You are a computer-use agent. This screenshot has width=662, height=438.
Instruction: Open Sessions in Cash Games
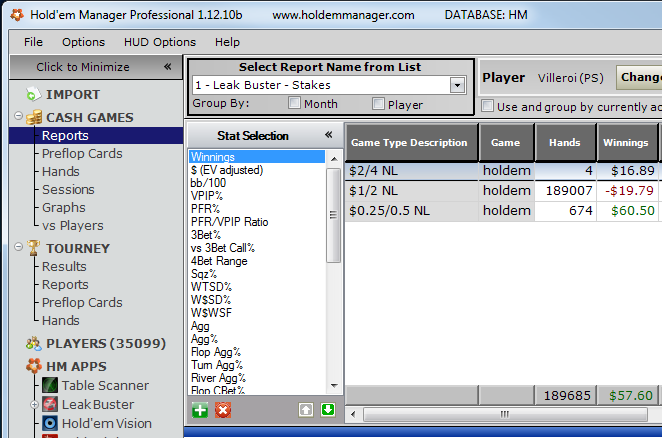(68, 189)
